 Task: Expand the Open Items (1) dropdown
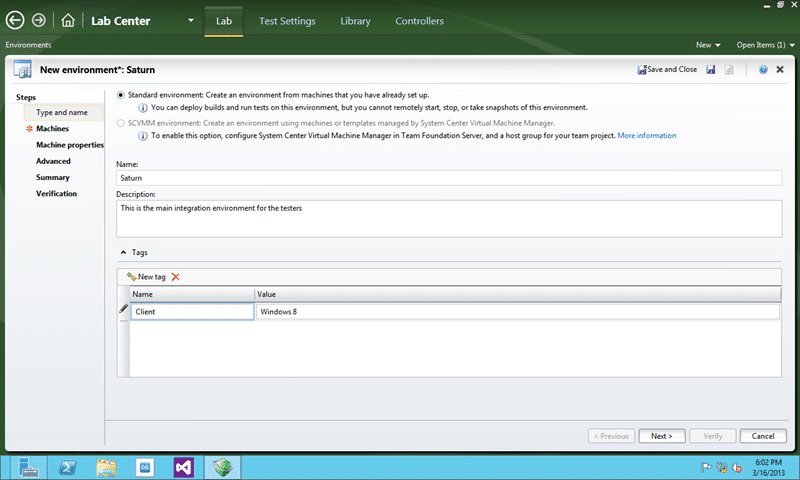pyautogui.click(x=765, y=45)
